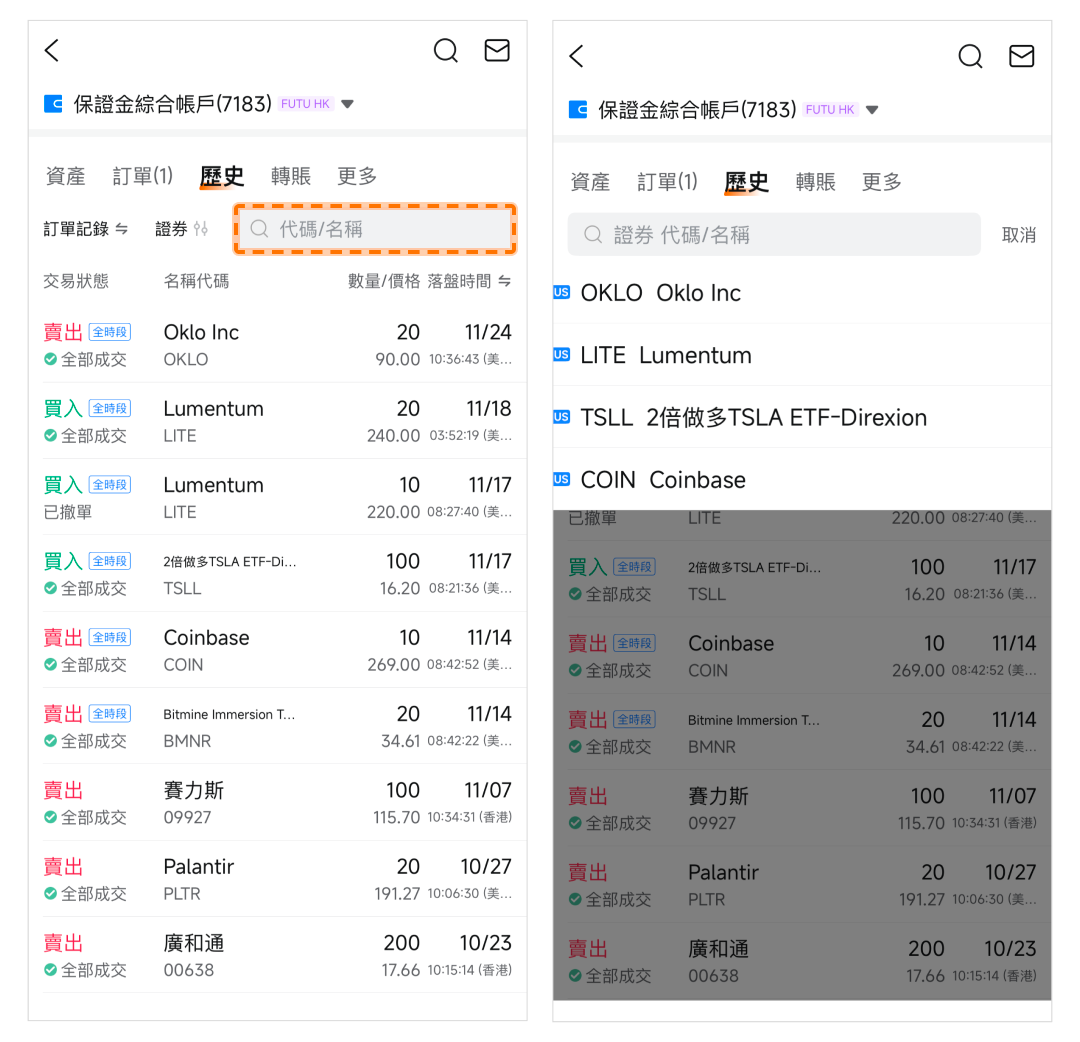
Task: Click the highlighted 代碼/名稱 search field
Action: pyautogui.click(x=376, y=229)
